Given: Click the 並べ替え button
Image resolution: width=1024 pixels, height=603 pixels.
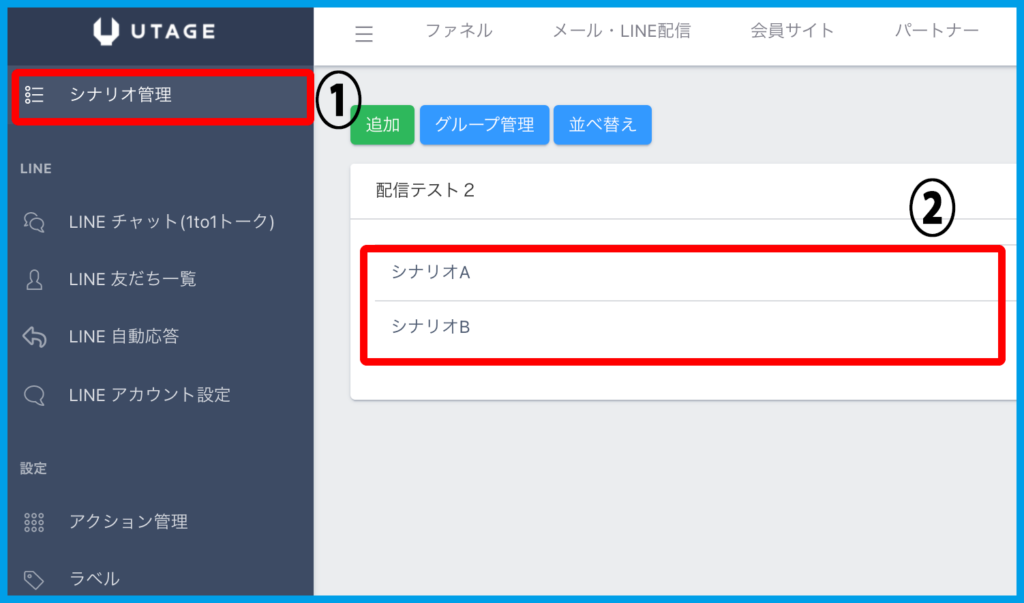Looking at the screenshot, I should click(x=602, y=124).
